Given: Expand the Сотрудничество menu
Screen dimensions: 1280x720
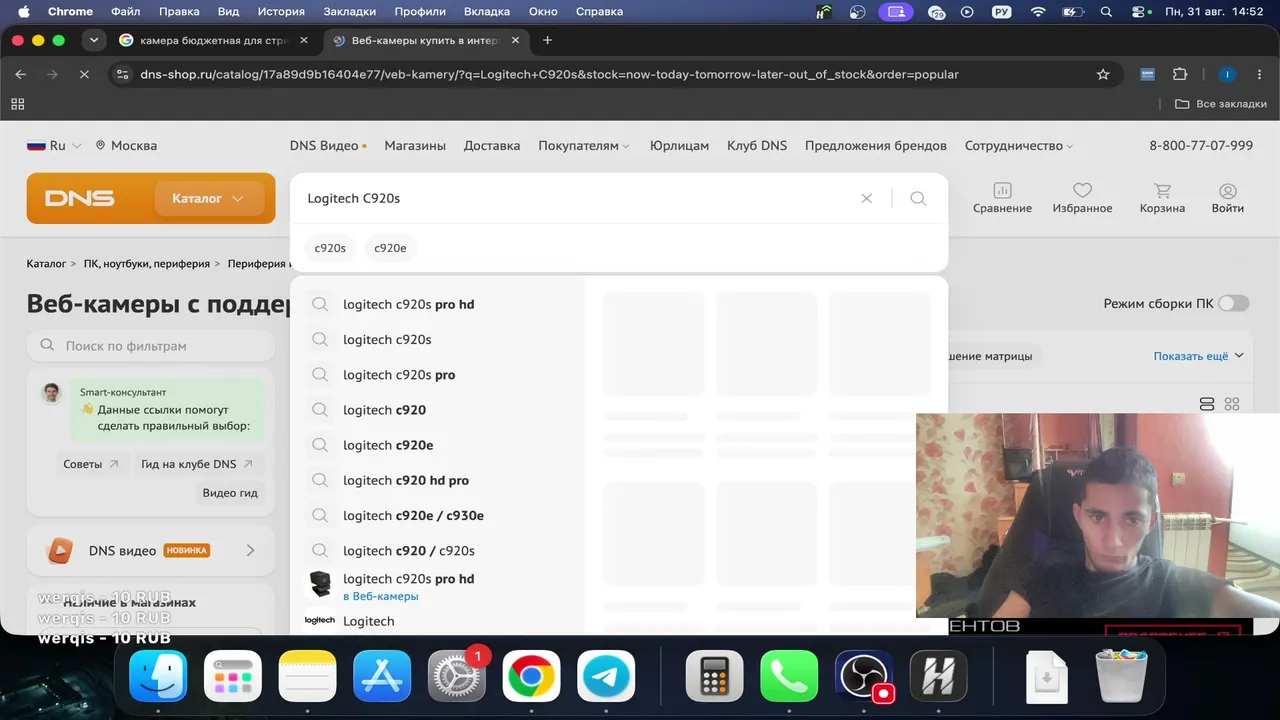Looking at the screenshot, I should coord(1019,145).
